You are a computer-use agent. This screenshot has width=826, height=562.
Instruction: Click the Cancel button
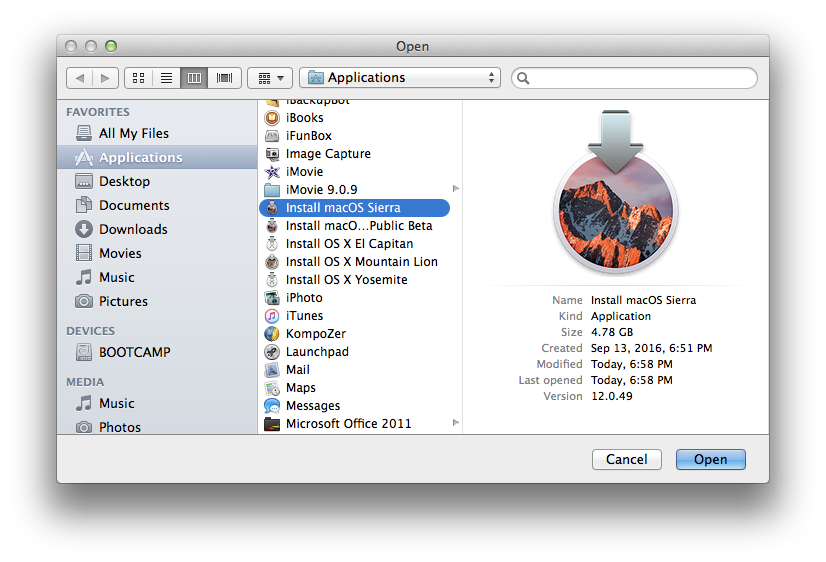(x=626, y=459)
